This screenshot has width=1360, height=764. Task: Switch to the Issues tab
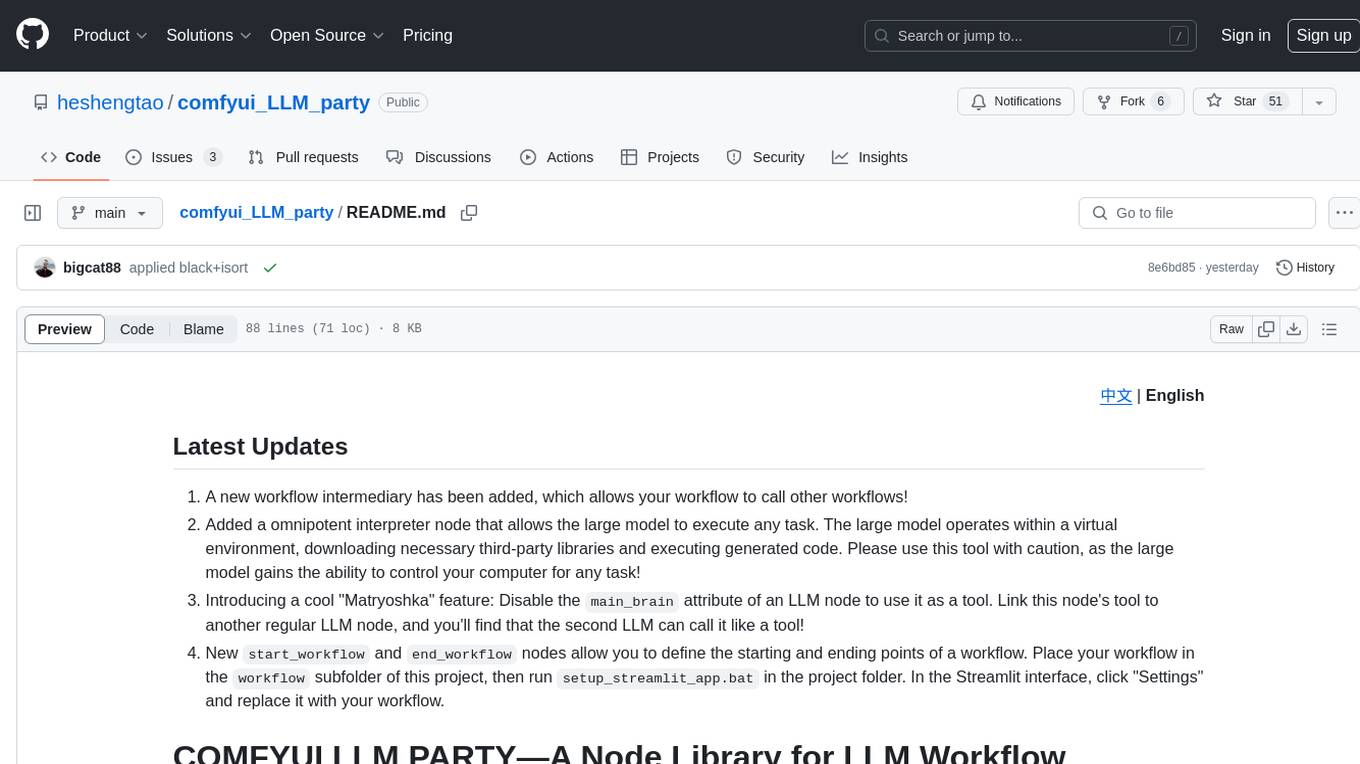coord(173,157)
